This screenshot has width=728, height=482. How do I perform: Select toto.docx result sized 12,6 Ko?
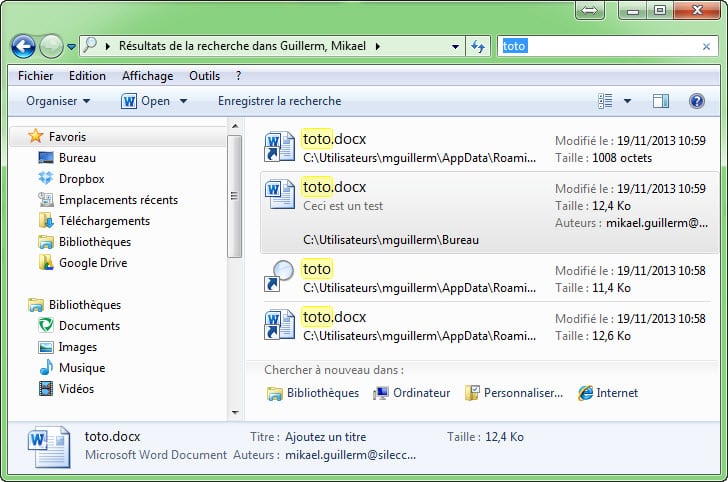tap(487, 326)
